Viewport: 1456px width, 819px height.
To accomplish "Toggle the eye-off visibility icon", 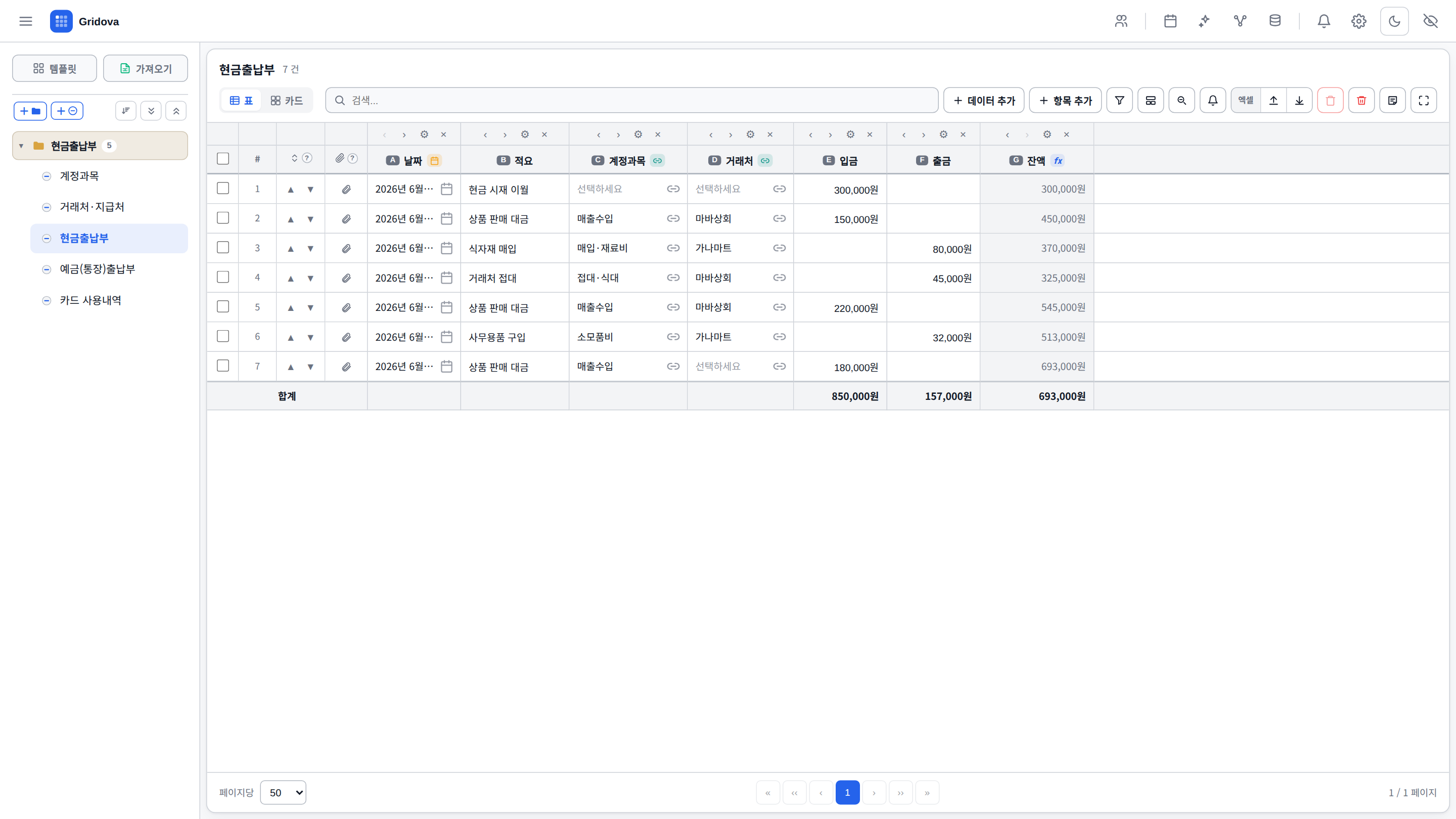I will (x=1431, y=21).
